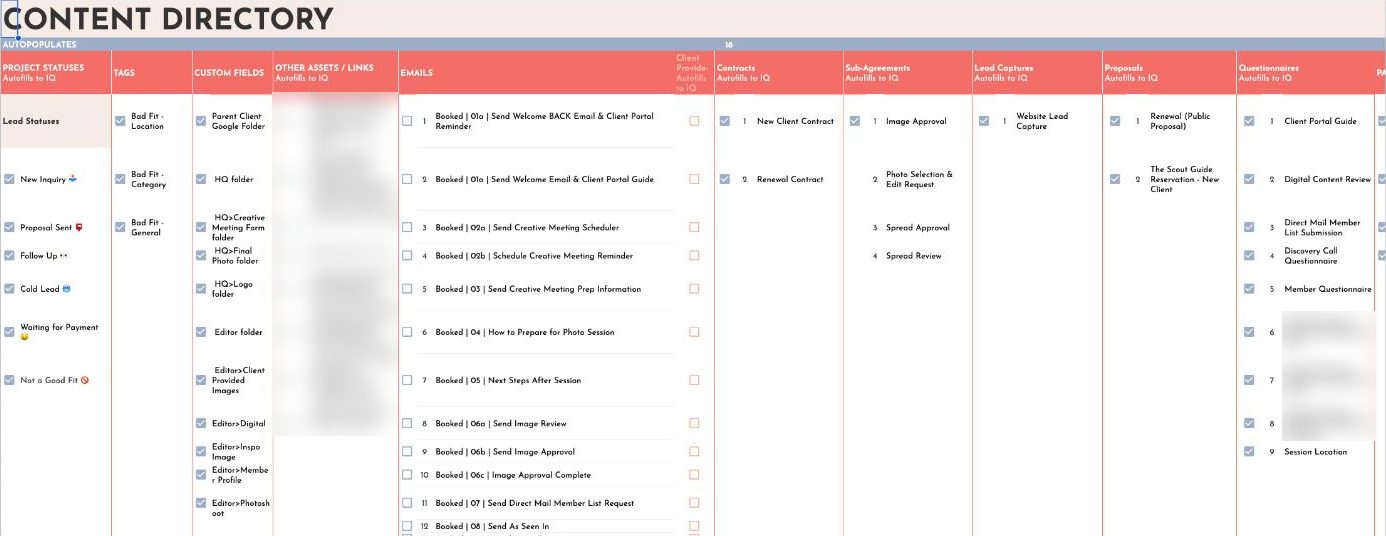Click the Send Direct Mail Member List Request cell
The height and width of the screenshot is (536, 1386).
[x=535, y=503]
